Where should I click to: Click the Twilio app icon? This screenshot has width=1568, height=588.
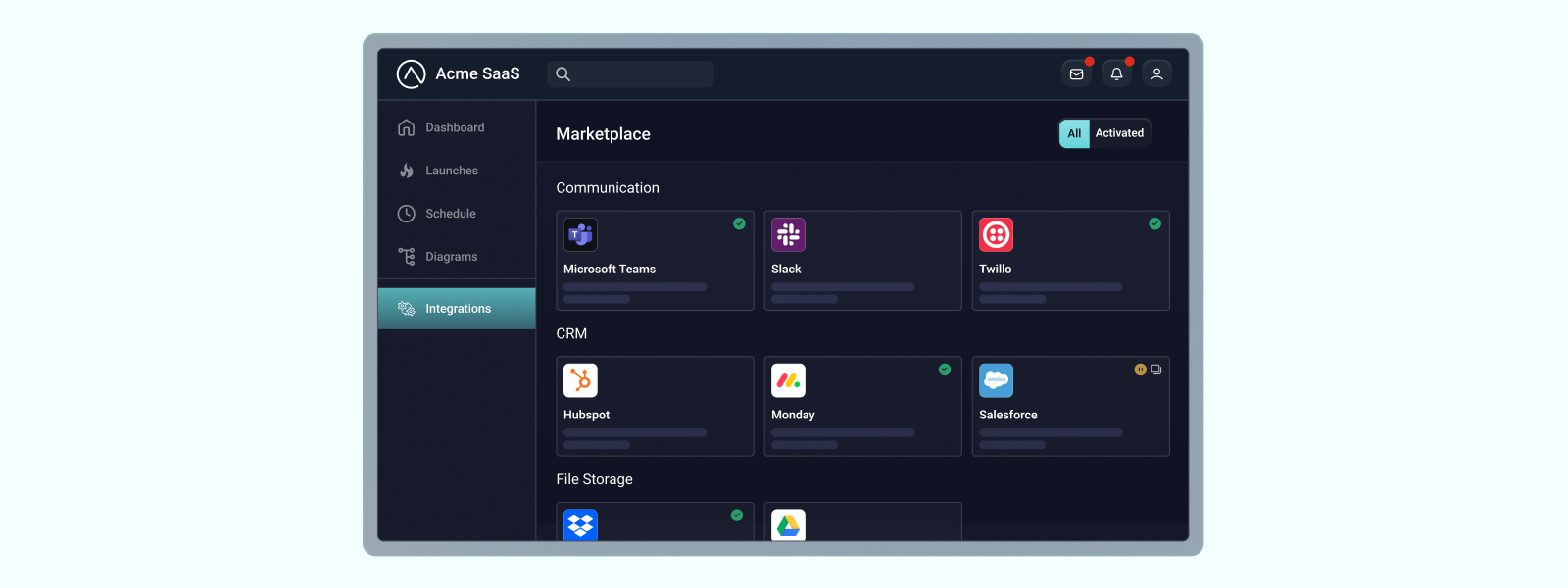(996, 235)
